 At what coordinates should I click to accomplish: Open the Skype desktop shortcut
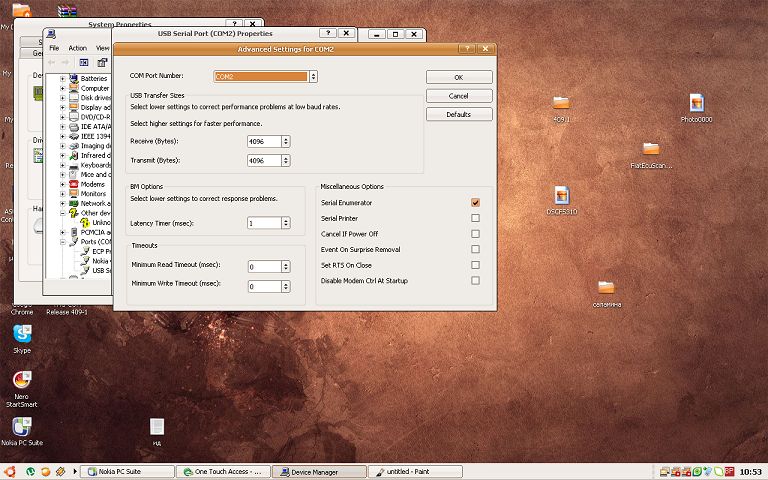tap(21, 335)
